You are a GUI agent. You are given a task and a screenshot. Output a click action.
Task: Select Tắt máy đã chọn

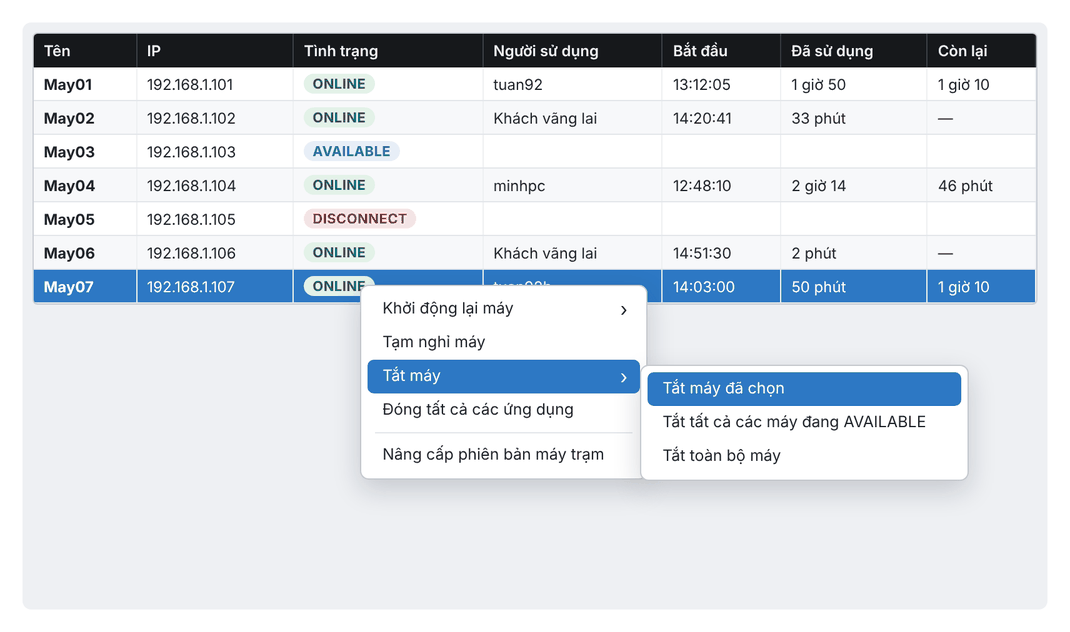click(804, 388)
